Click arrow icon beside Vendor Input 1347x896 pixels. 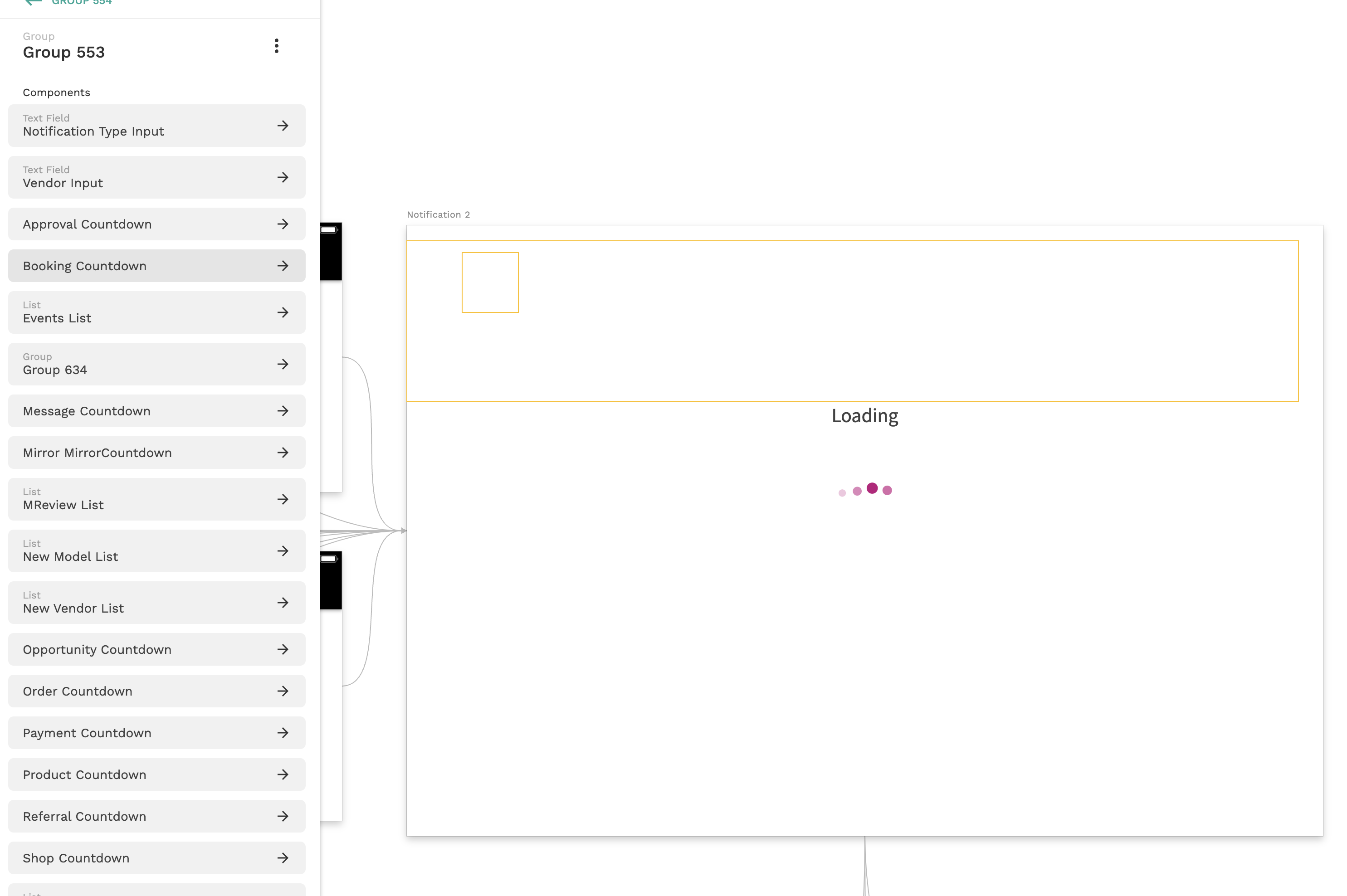coord(282,177)
